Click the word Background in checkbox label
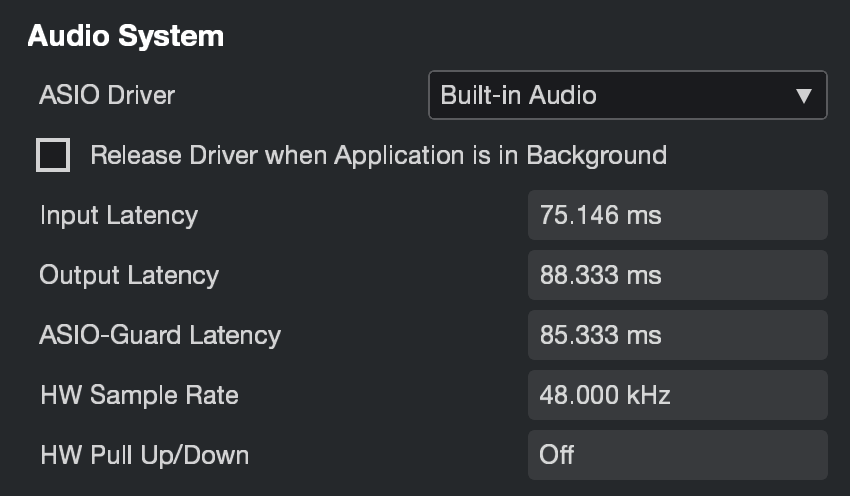850x496 pixels. pos(596,156)
